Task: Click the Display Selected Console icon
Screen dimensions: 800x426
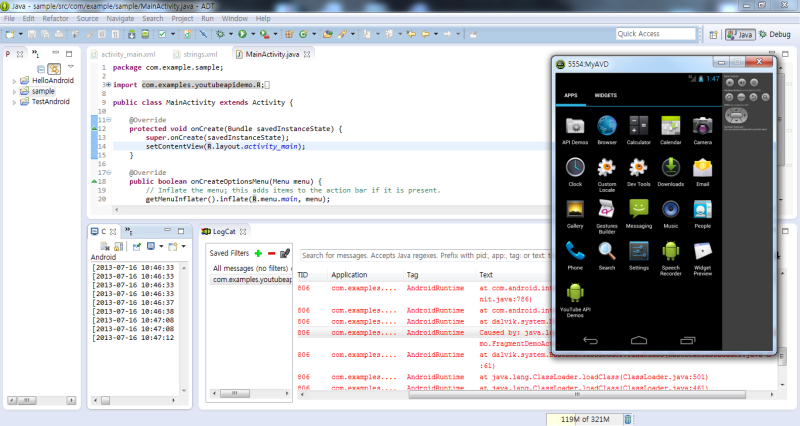Action: pyautogui.click(x=151, y=246)
